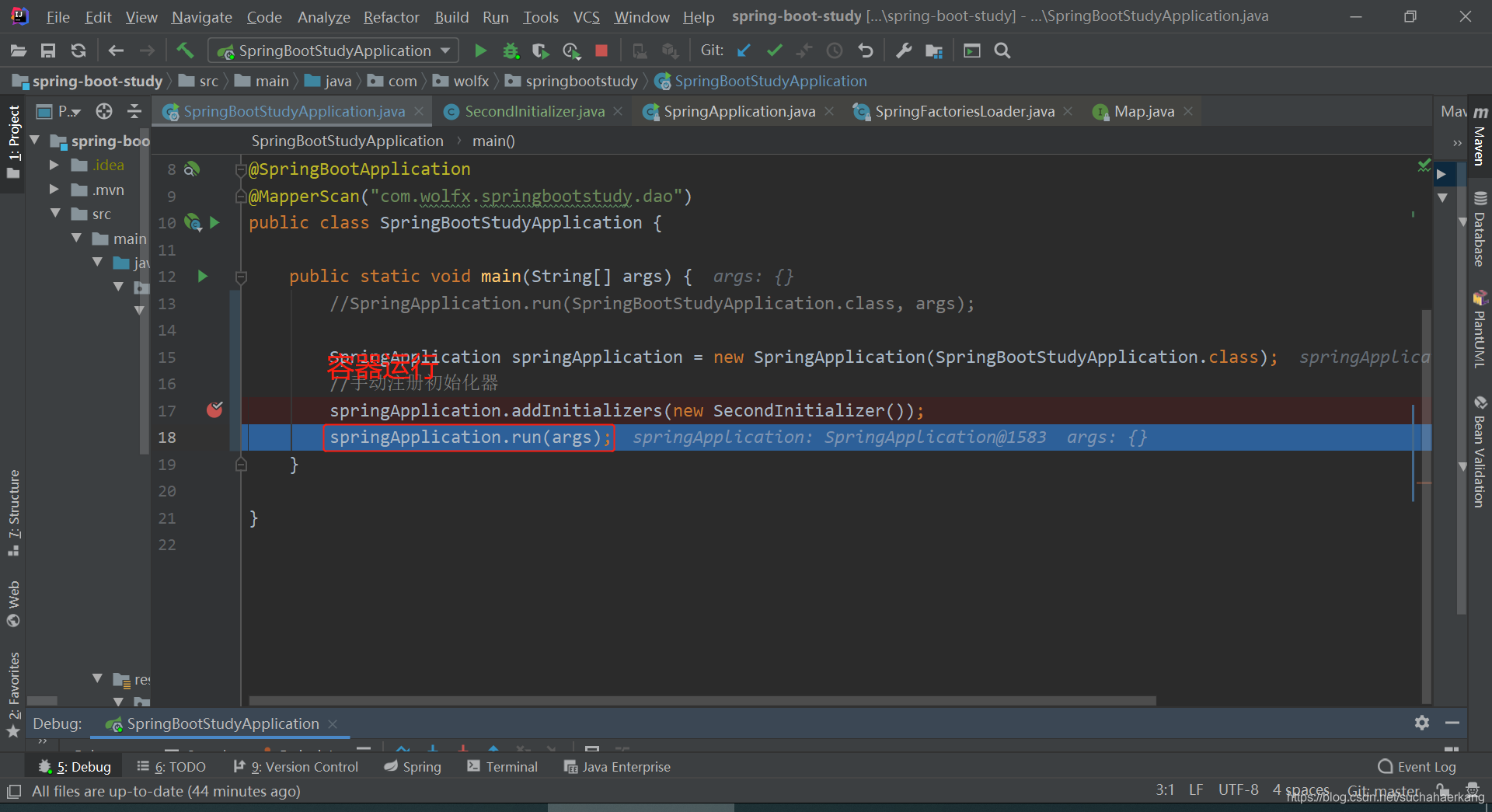Click the Spring bean gutter icon on line 8
The width and height of the screenshot is (1492, 812).
(x=192, y=169)
